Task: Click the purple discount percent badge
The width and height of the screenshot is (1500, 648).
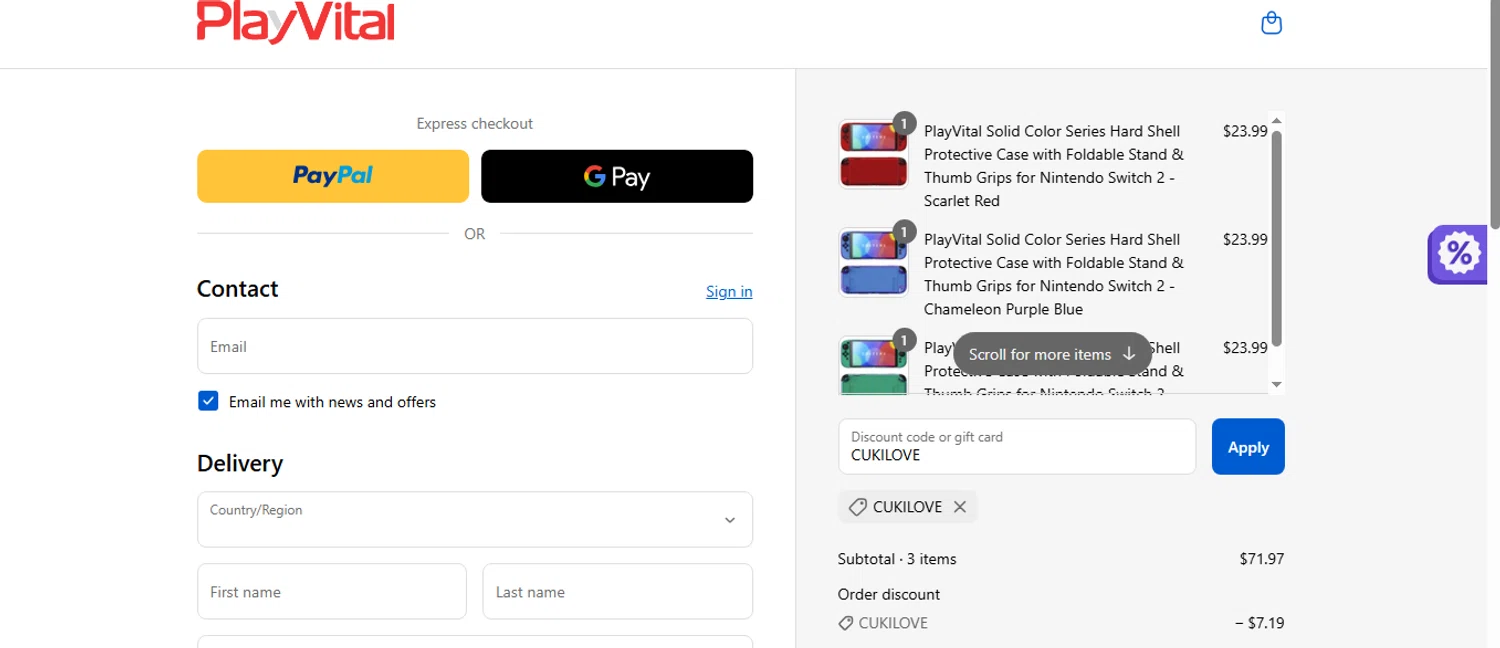Action: 1458,254
